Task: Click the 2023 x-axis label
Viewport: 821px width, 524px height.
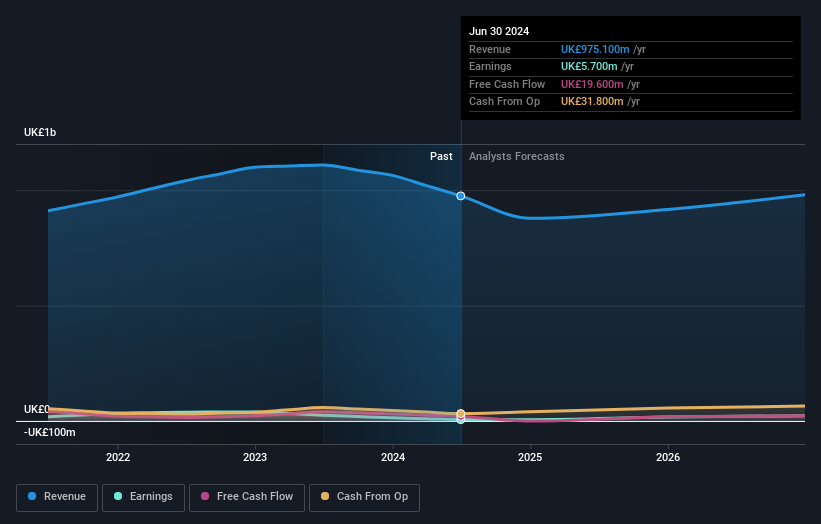Action: tap(255, 457)
